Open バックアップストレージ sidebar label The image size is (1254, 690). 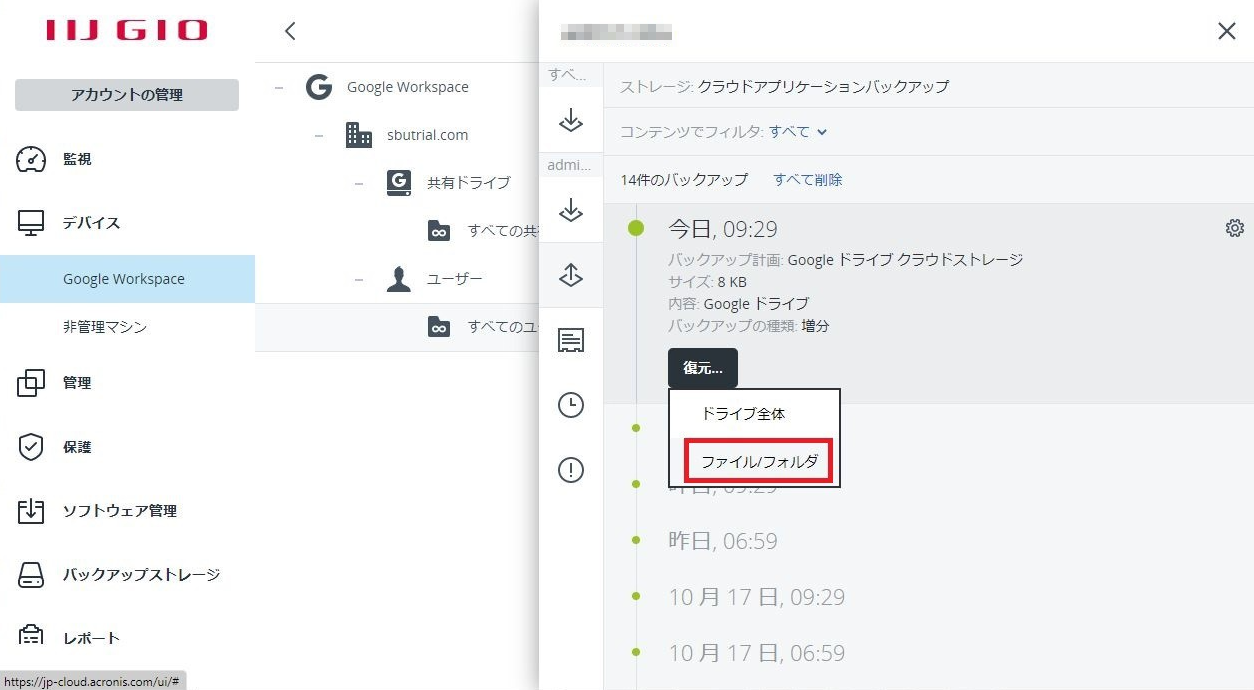click(141, 575)
